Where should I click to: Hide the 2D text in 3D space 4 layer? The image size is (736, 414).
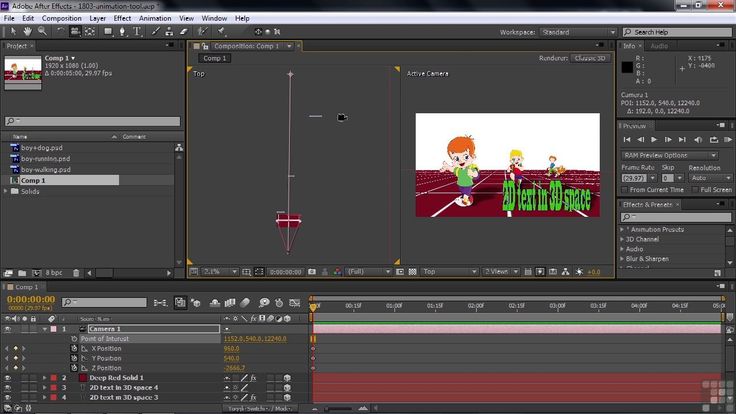point(8,388)
